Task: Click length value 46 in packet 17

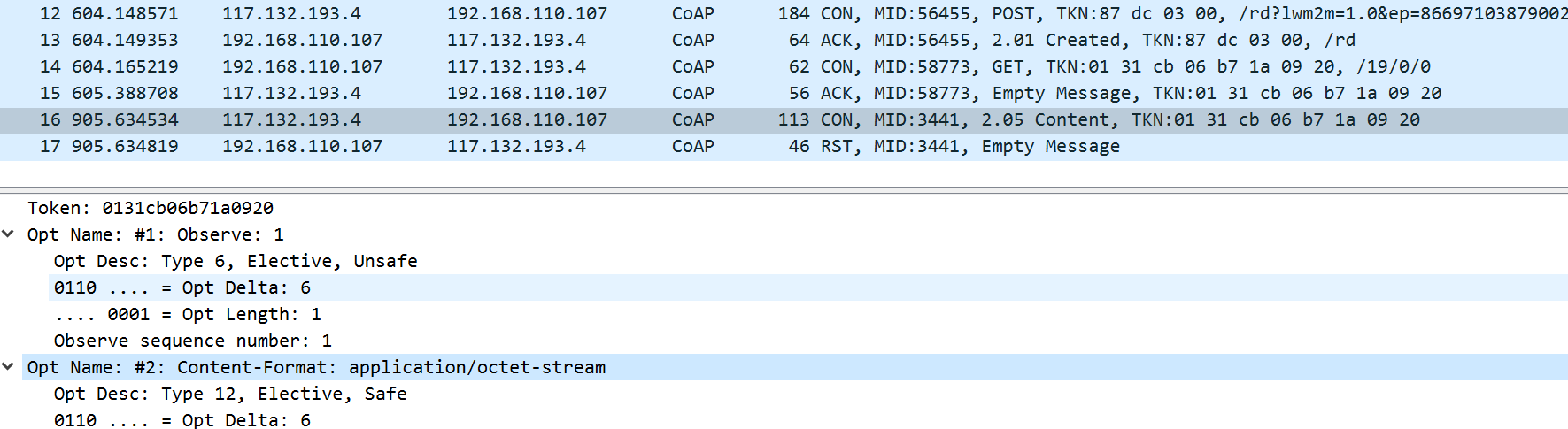Action: 799,146
